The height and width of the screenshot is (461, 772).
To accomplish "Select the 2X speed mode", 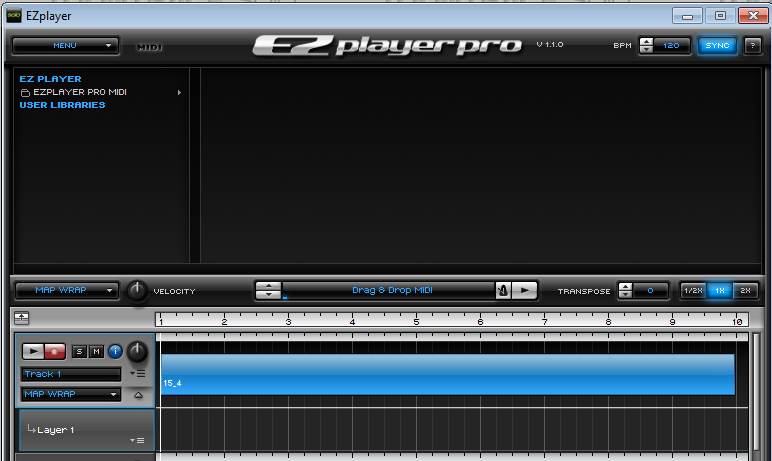I will click(x=745, y=291).
